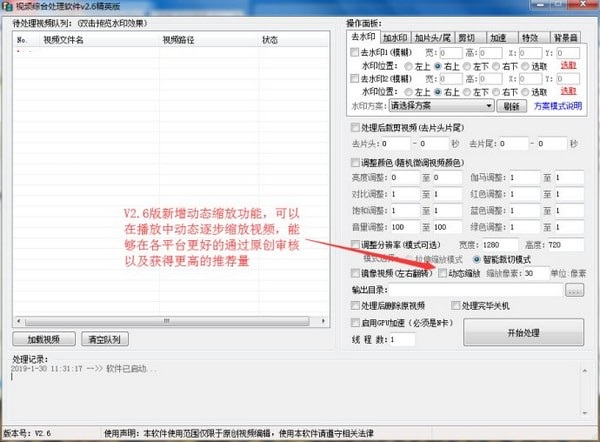The height and width of the screenshot is (442, 600).
Task: Click the 开始处理 button
Action: 523,333
